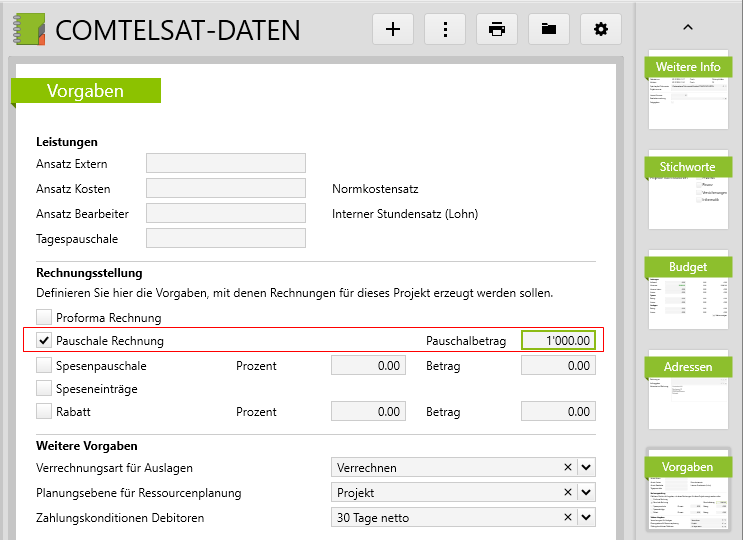743x540 pixels.
Task: Click the printer icon
Action: tap(497, 29)
